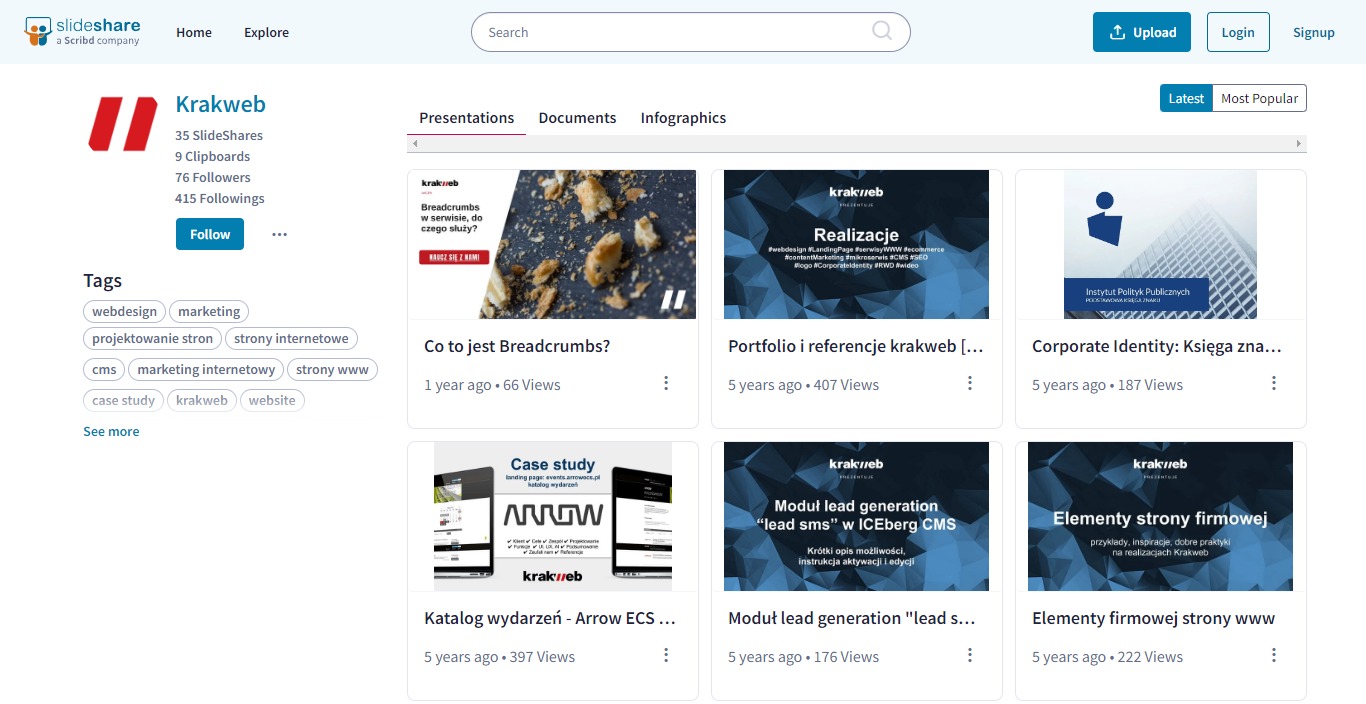Open the Instytut Polityk Publicznych thumbnail

click(1160, 244)
